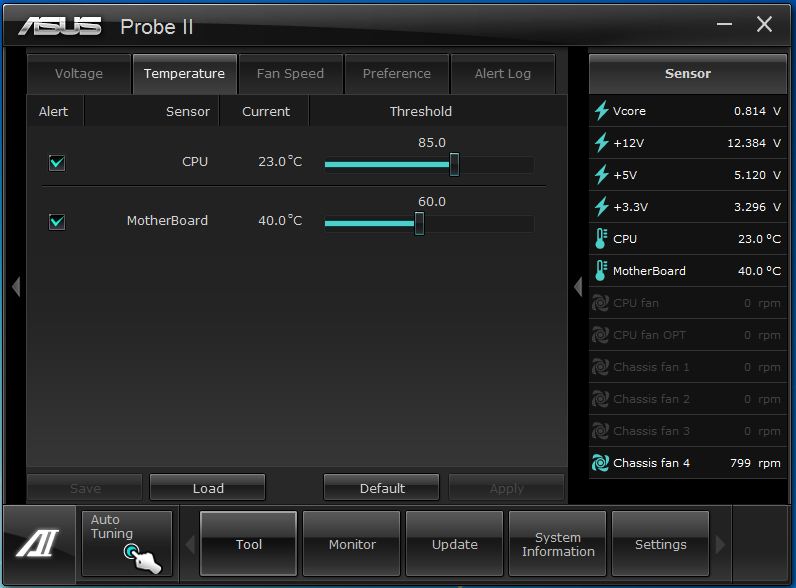Viewport: 796px width, 588px height.
Task: Click the MotherBoard sensor name in table
Action: click(167, 220)
